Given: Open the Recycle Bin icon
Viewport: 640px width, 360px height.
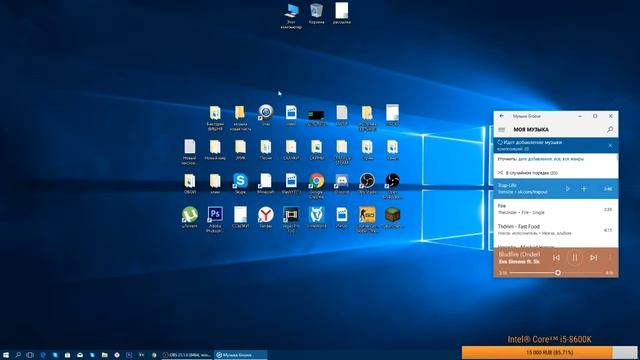Looking at the screenshot, I should click(316, 13).
